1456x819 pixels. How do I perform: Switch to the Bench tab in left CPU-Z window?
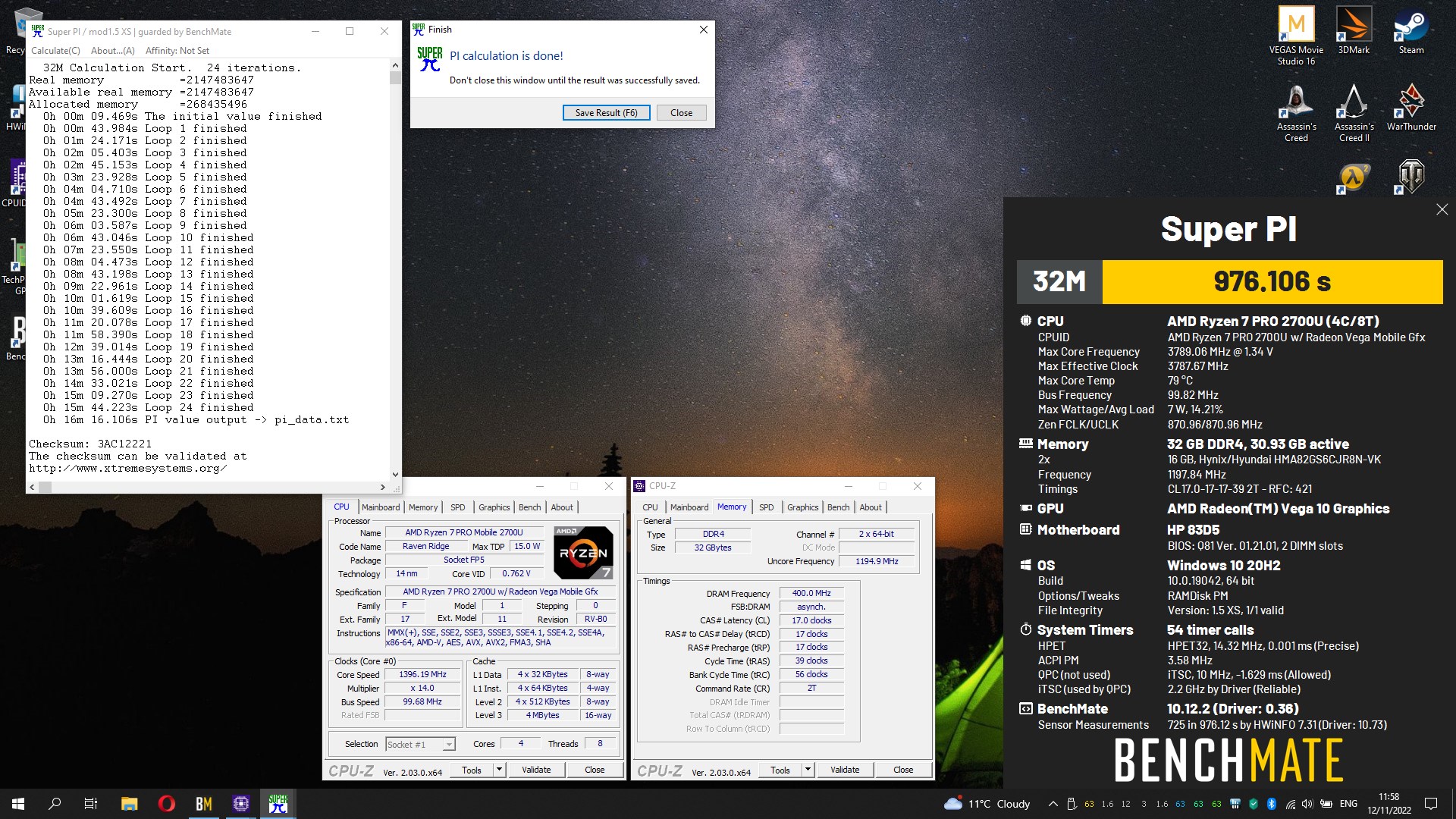coord(529,507)
